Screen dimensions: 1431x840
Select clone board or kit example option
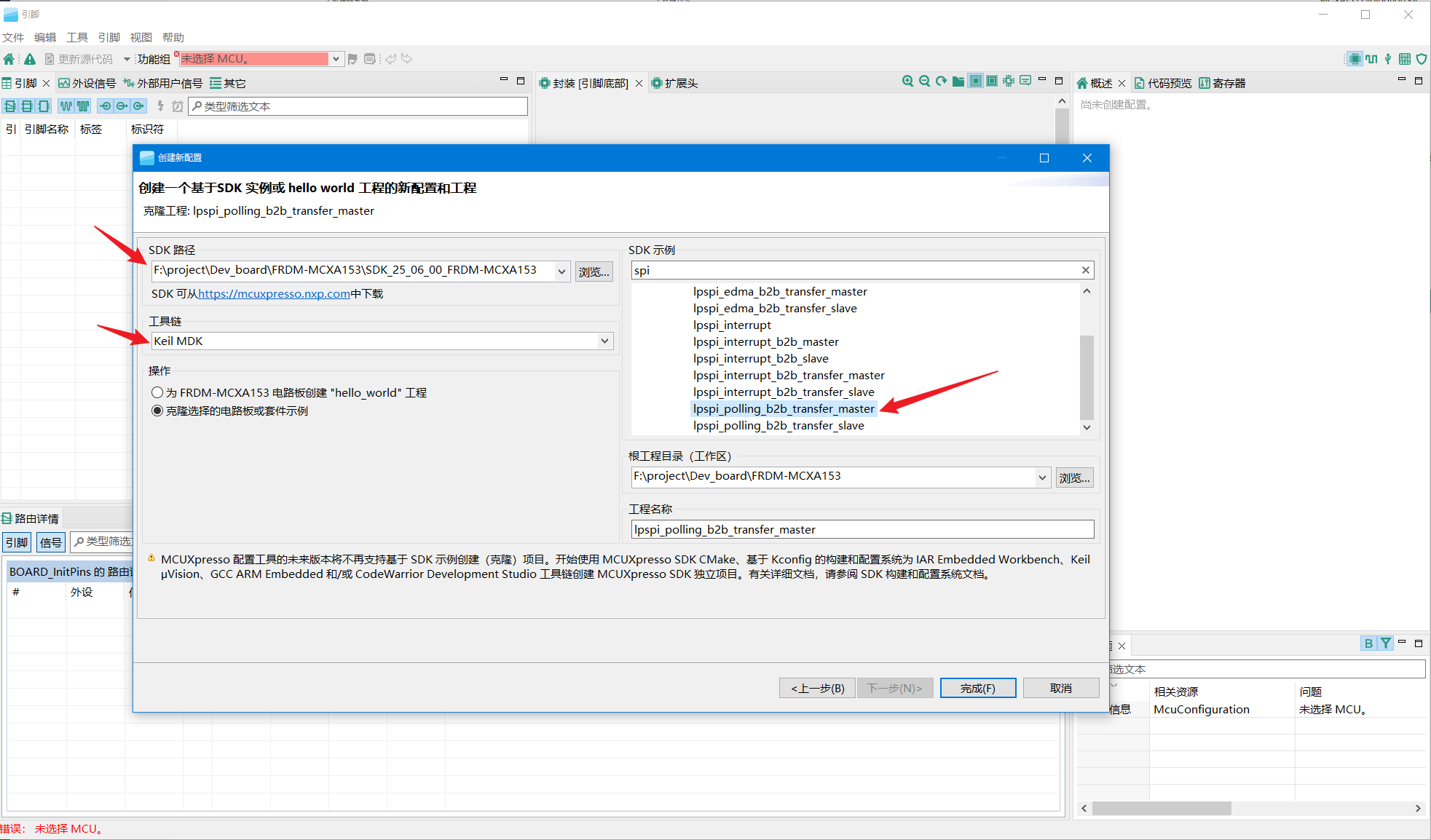(157, 411)
